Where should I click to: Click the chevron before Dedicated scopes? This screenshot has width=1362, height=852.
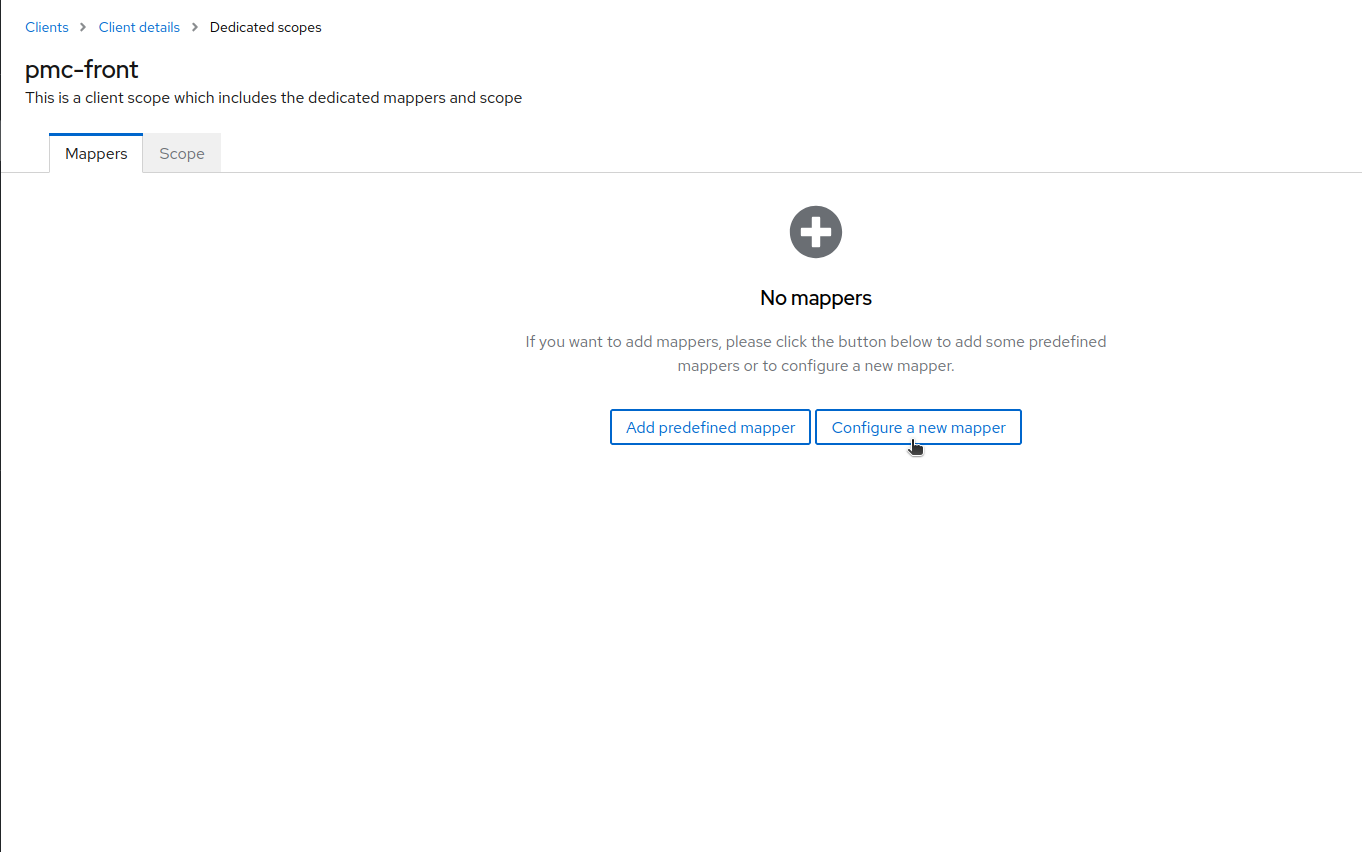point(195,28)
